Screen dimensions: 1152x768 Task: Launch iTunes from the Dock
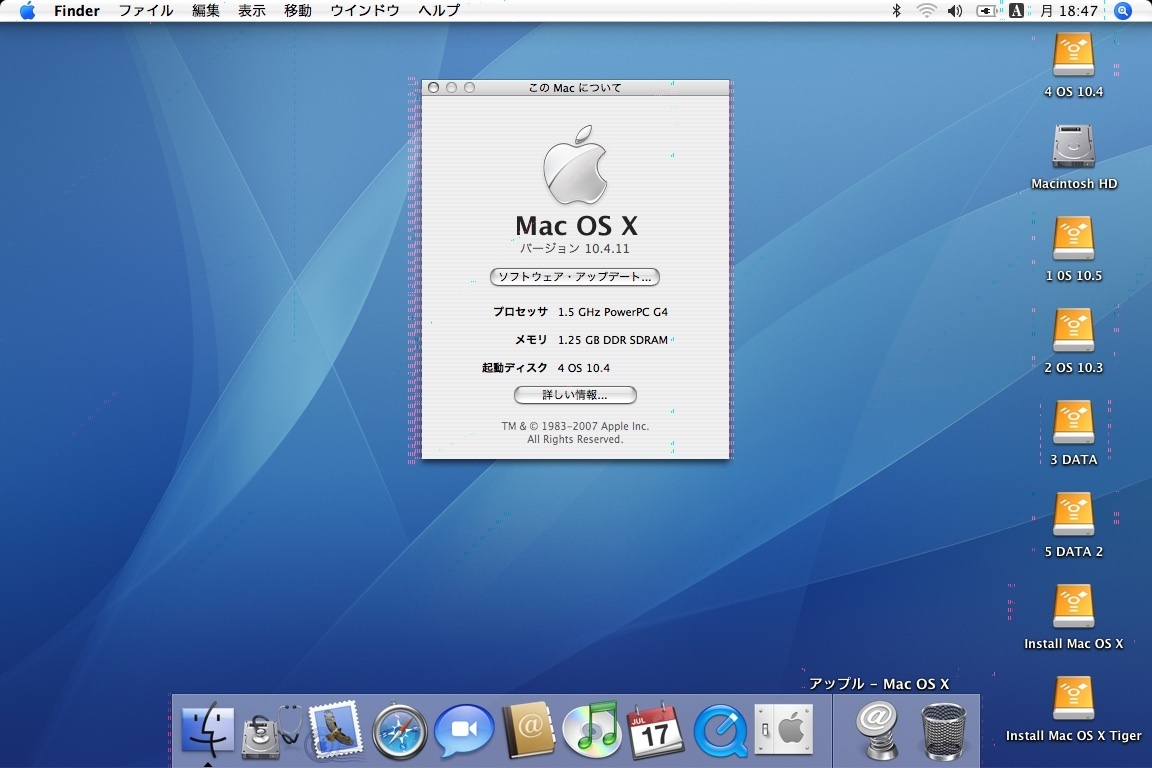[592, 730]
